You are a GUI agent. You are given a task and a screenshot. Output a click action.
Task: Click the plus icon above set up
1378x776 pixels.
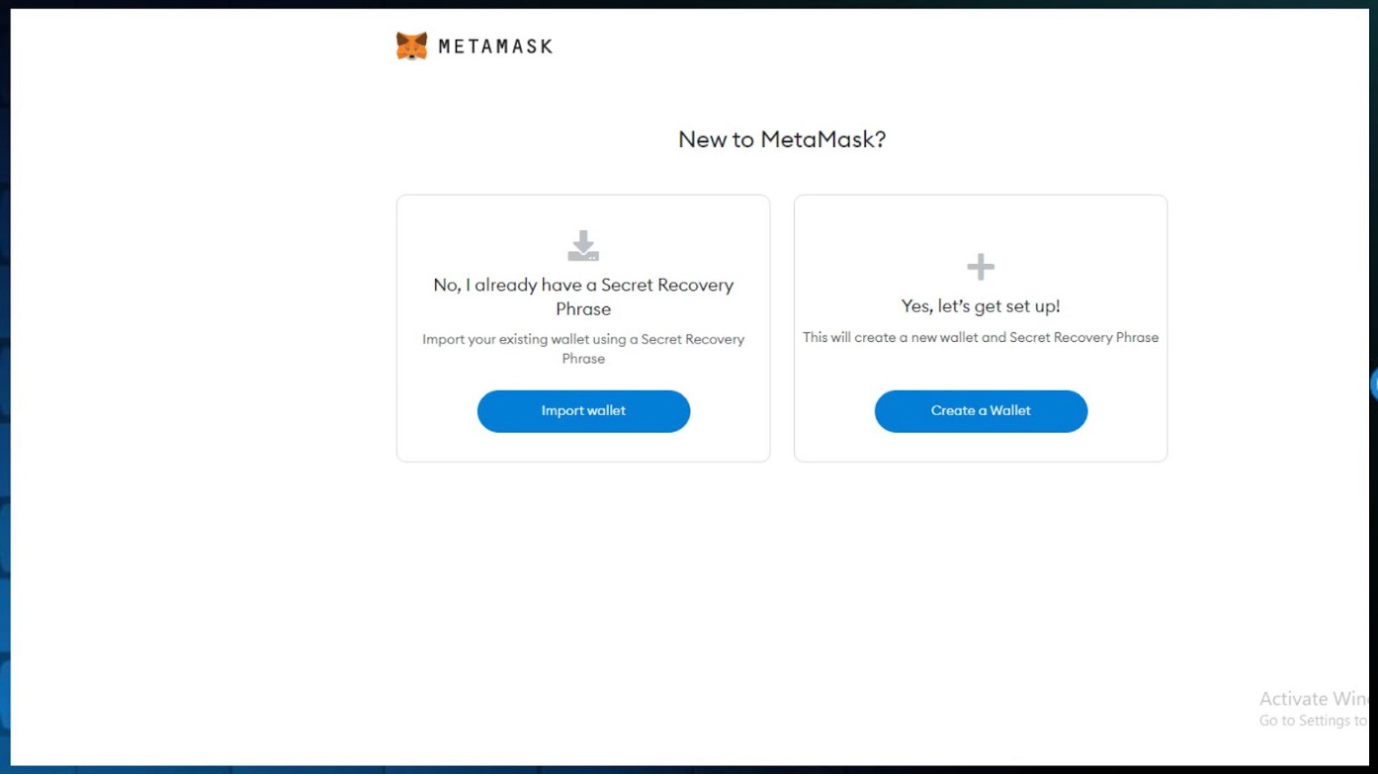(x=980, y=267)
